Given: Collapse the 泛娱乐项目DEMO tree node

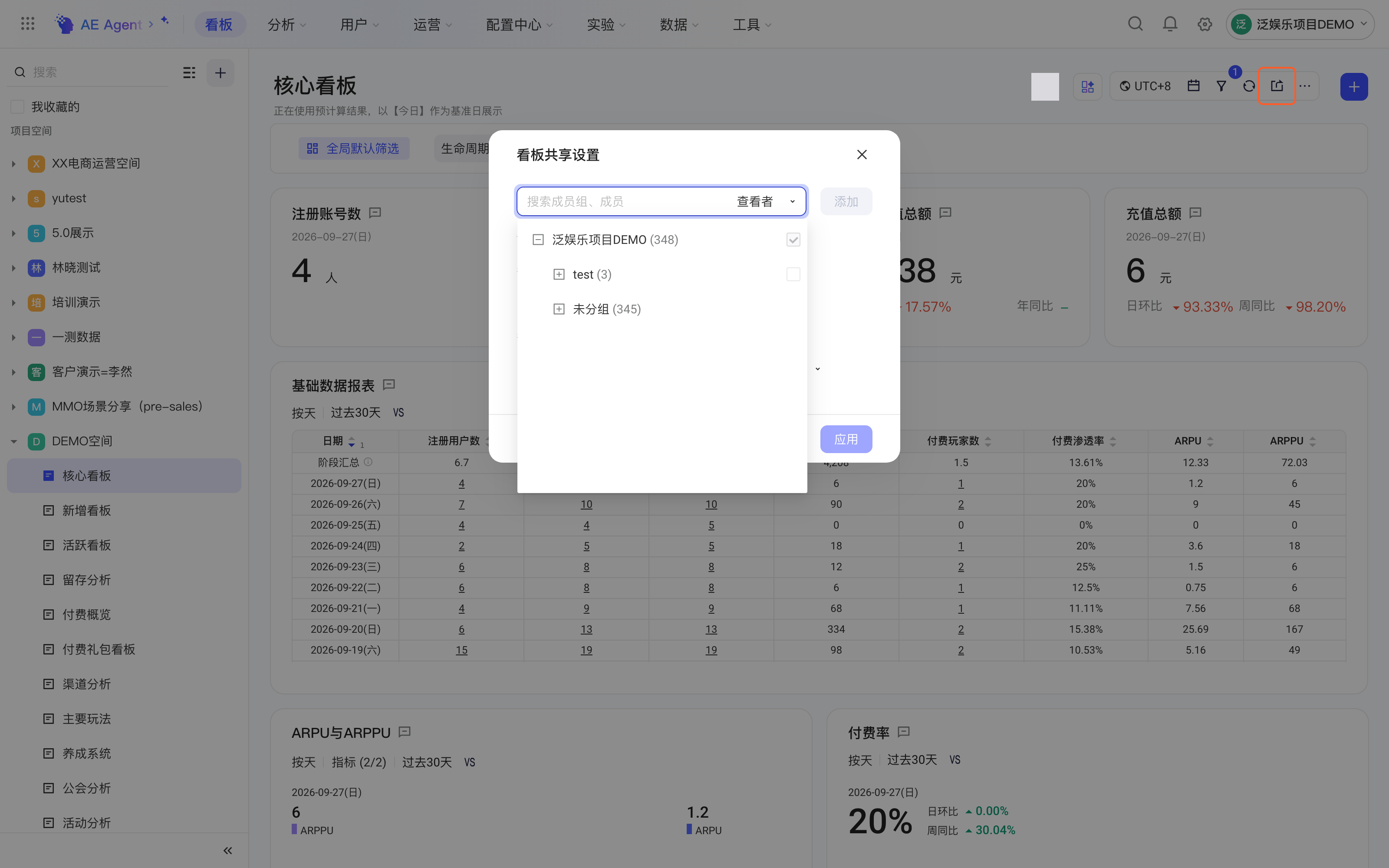Looking at the screenshot, I should pos(538,240).
